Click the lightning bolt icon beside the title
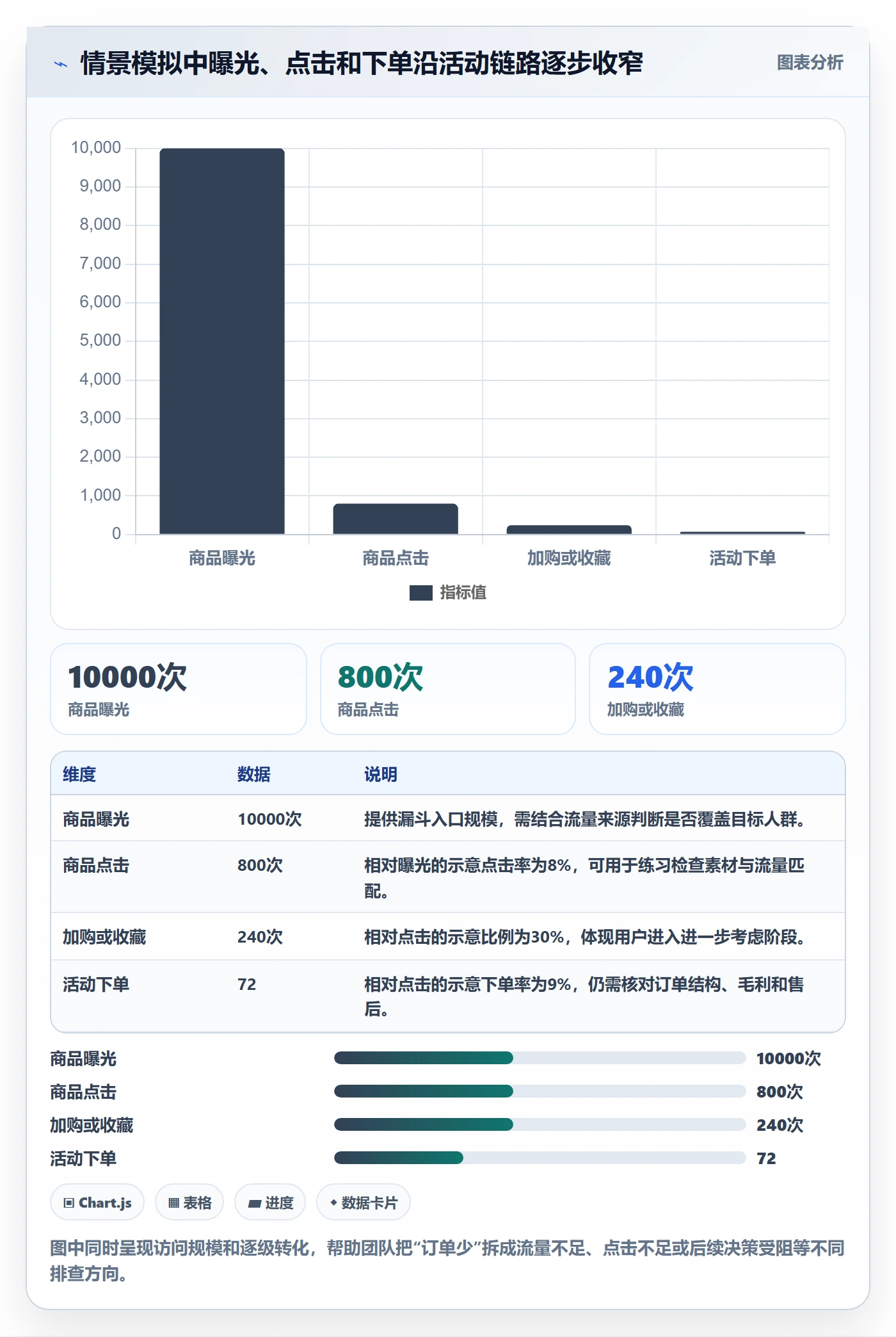Image resolution: width=896 pixels, height=1337 pixels. [x=61, y=64]
